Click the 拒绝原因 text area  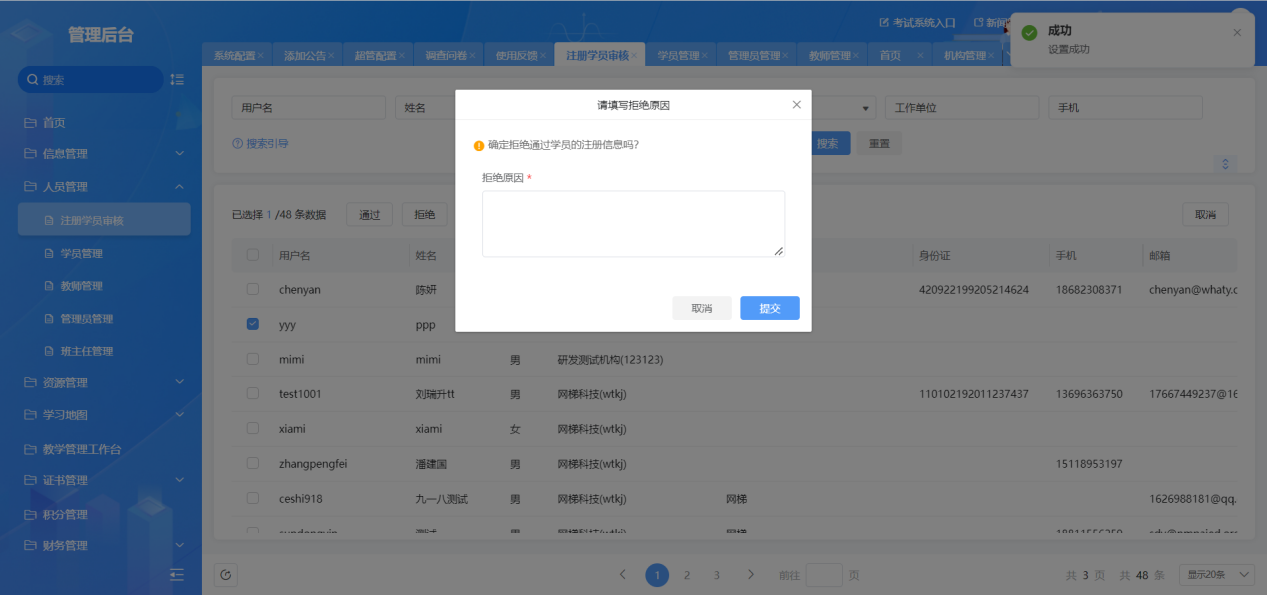click(633, 224)
